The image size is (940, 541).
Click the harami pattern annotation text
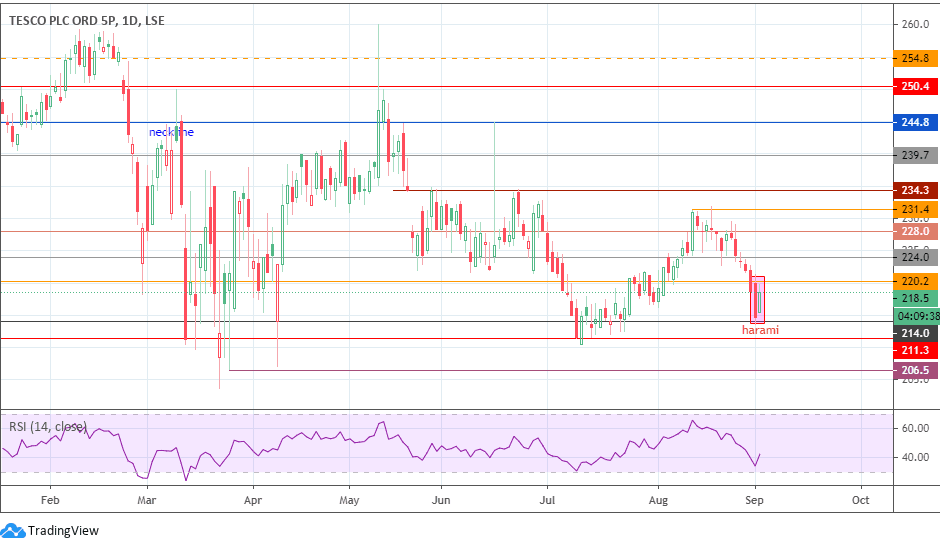click(760, 330)
